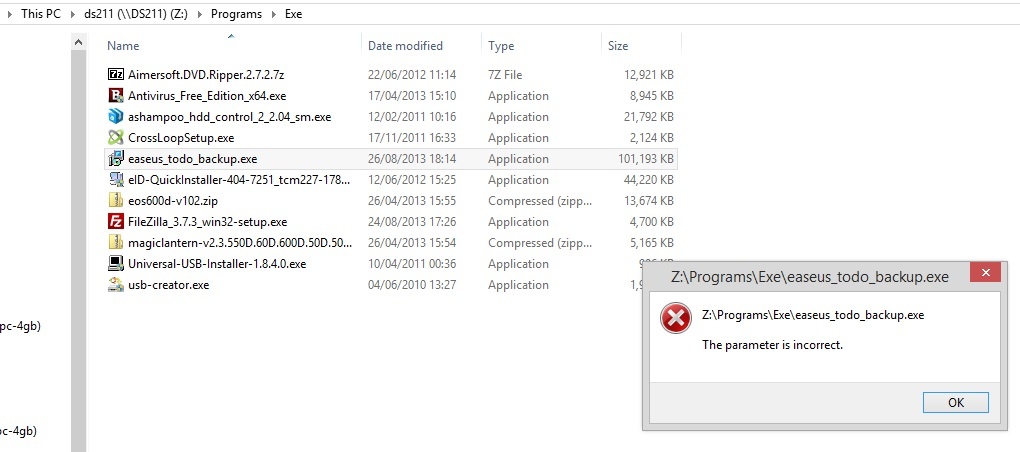This screenshot has height=452, width=1020.
Task: Click the Antivirus_Free_Edition_x64.exe icon
Action: click(116, 96)
